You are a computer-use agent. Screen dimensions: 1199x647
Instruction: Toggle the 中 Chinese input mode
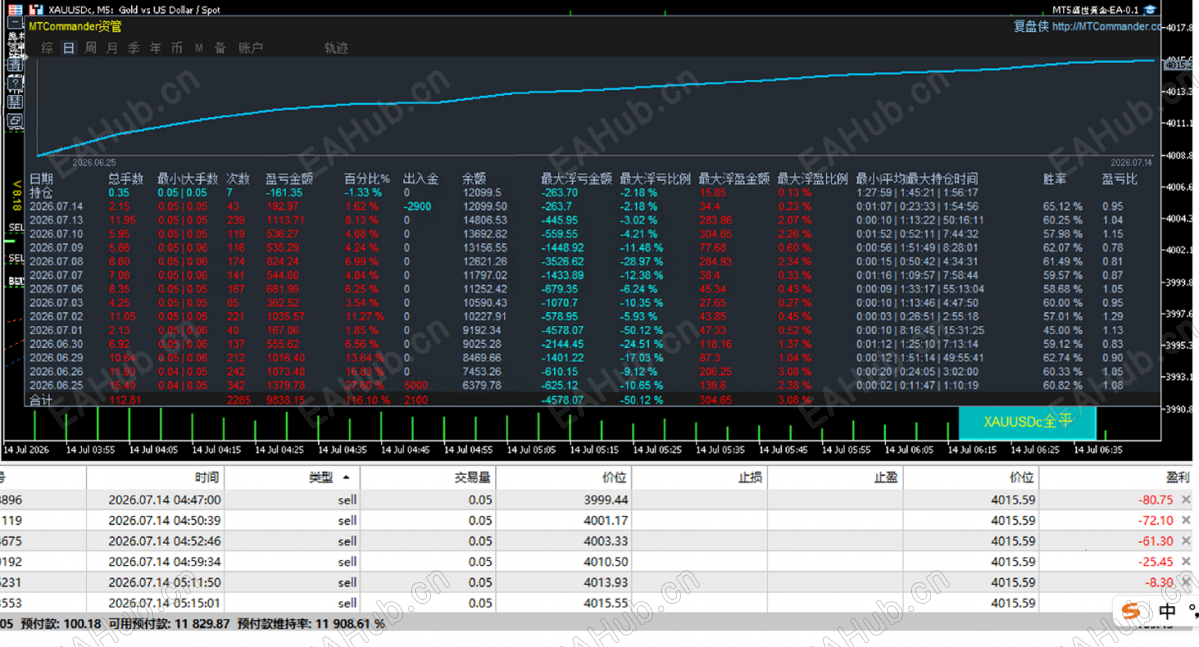(x=1167, y=611)
